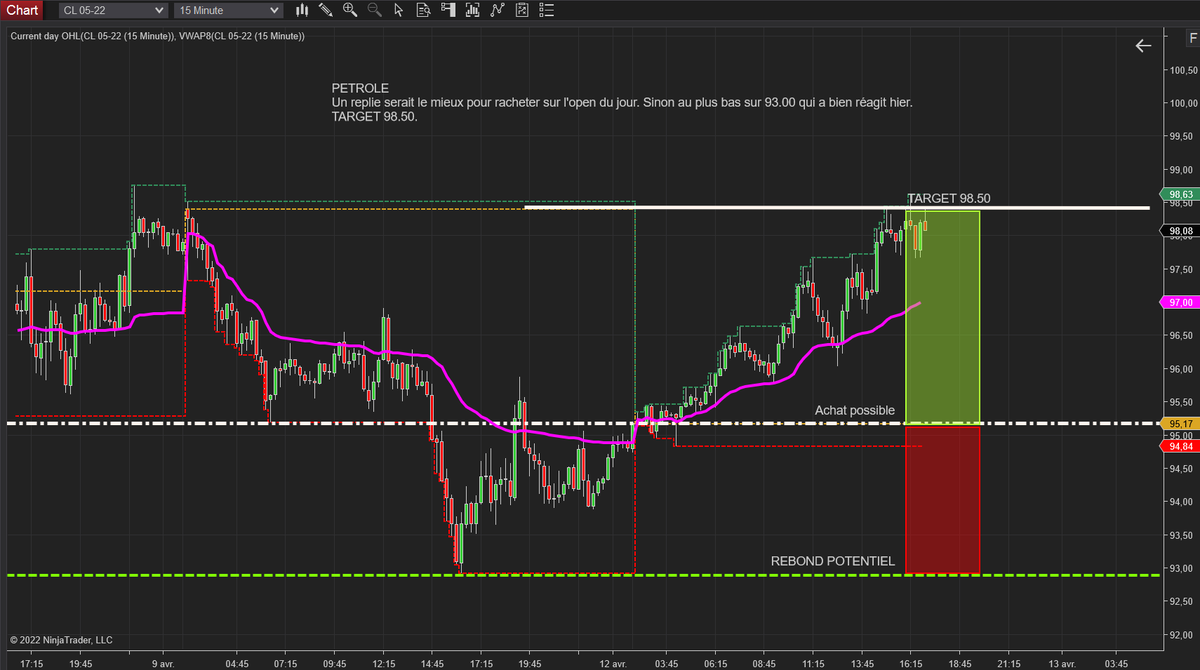Click the bracketed bars toolbar icon

coord(472,10)
